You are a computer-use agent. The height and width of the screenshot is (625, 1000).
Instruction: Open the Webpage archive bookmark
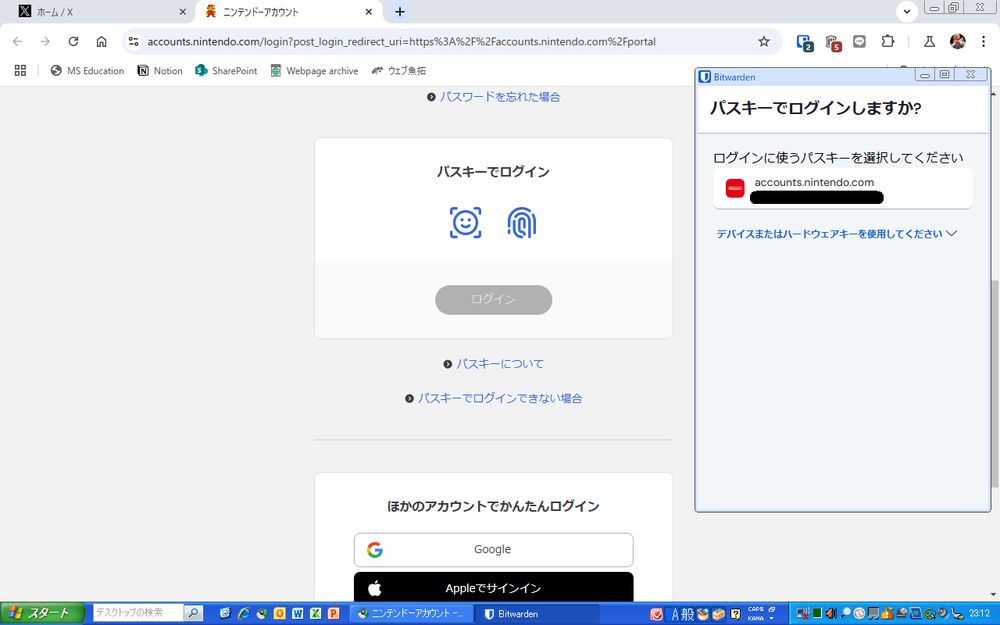tap(314, 71)
